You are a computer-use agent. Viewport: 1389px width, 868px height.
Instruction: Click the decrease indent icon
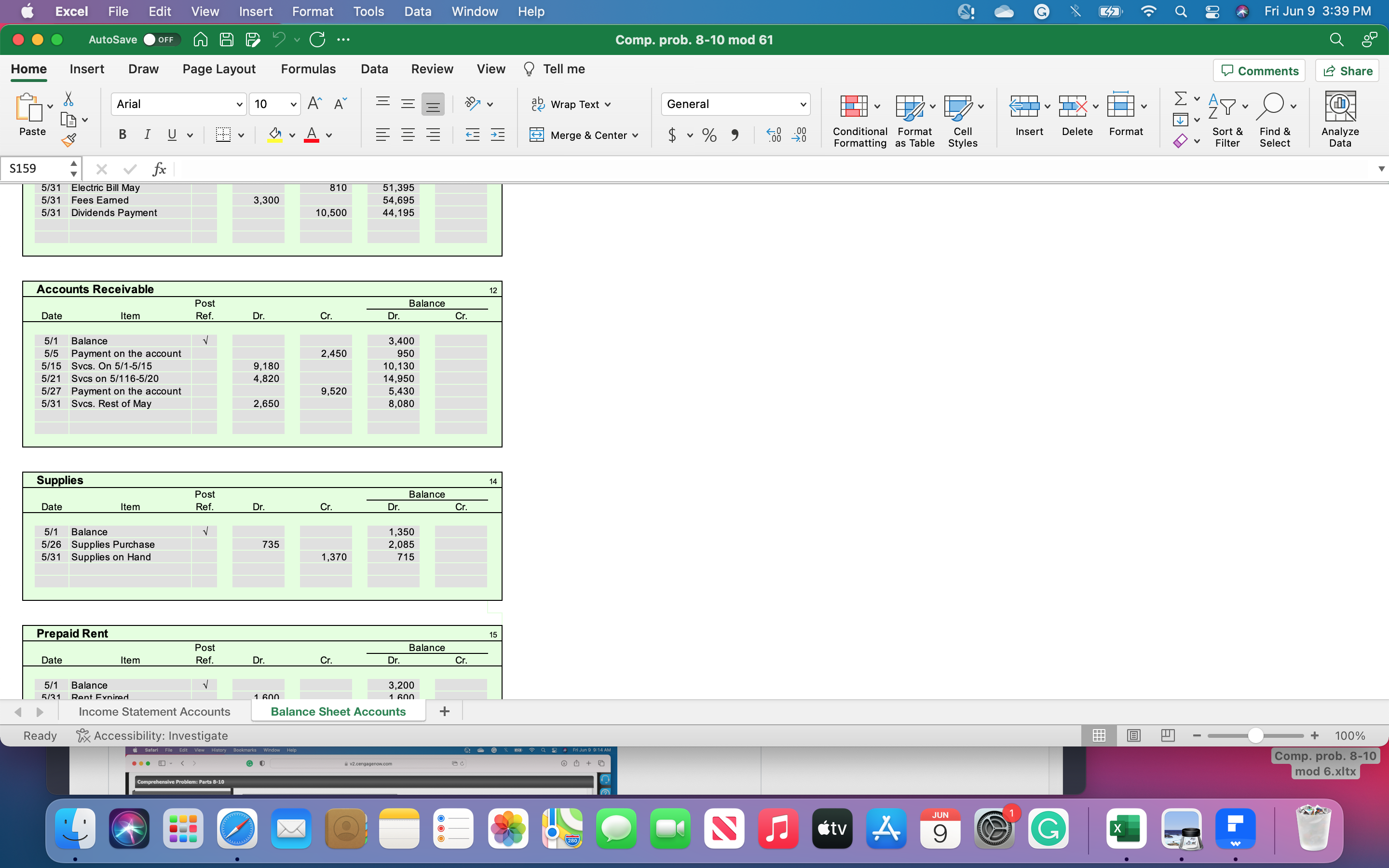[x=472, y=135]
